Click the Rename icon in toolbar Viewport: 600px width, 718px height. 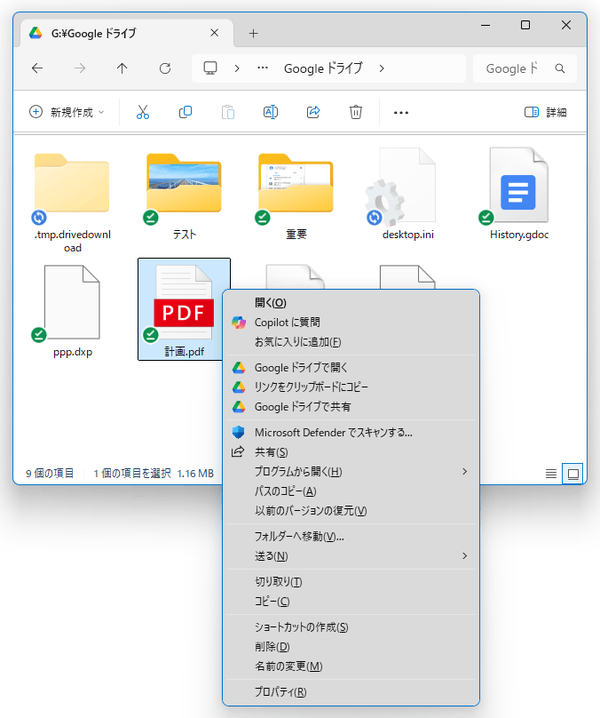[x=270, y=112]
